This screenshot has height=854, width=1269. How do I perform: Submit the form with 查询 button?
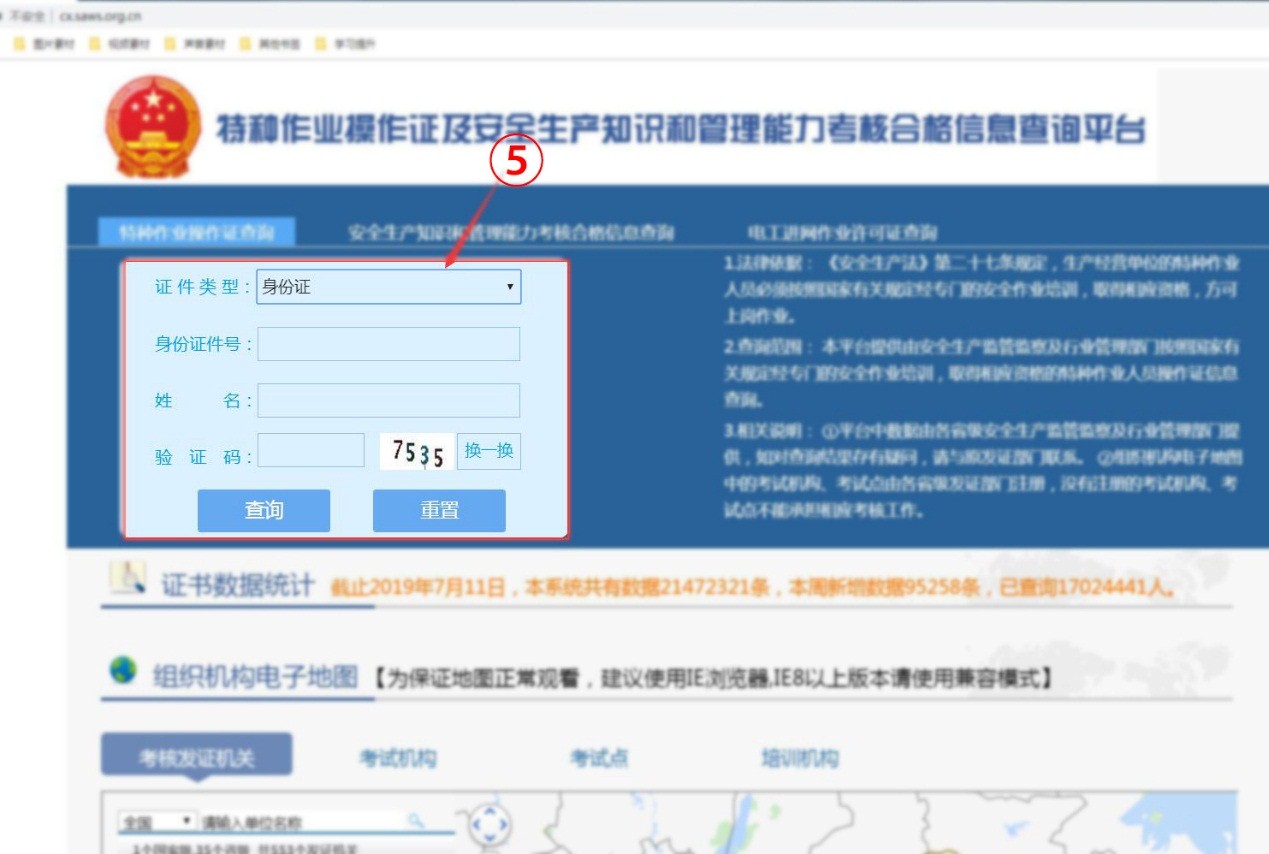(264, 510)
